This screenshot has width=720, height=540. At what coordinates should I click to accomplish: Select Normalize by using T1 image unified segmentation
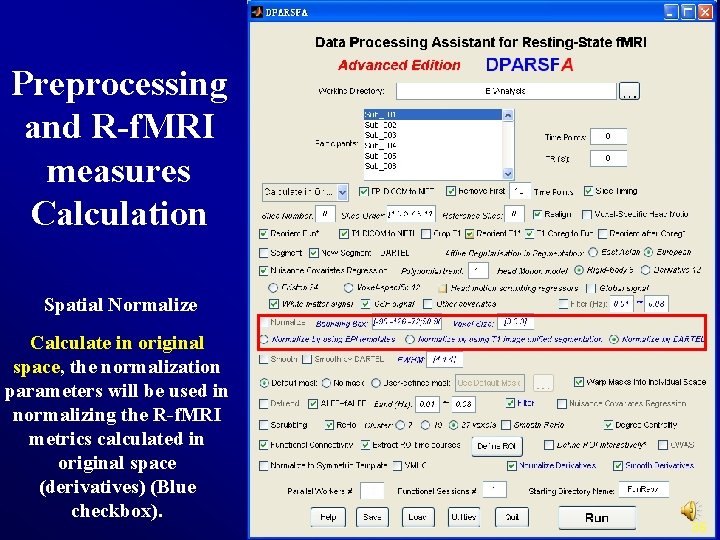point(410,339)
